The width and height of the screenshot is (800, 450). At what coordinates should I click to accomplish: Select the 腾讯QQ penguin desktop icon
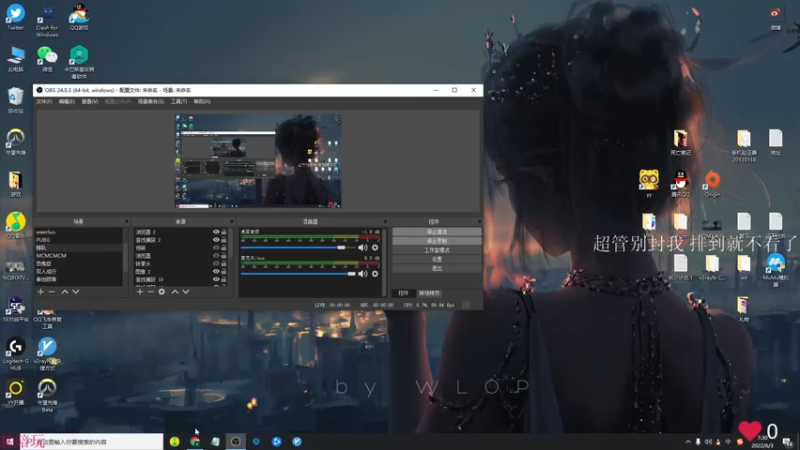[681, 184]
